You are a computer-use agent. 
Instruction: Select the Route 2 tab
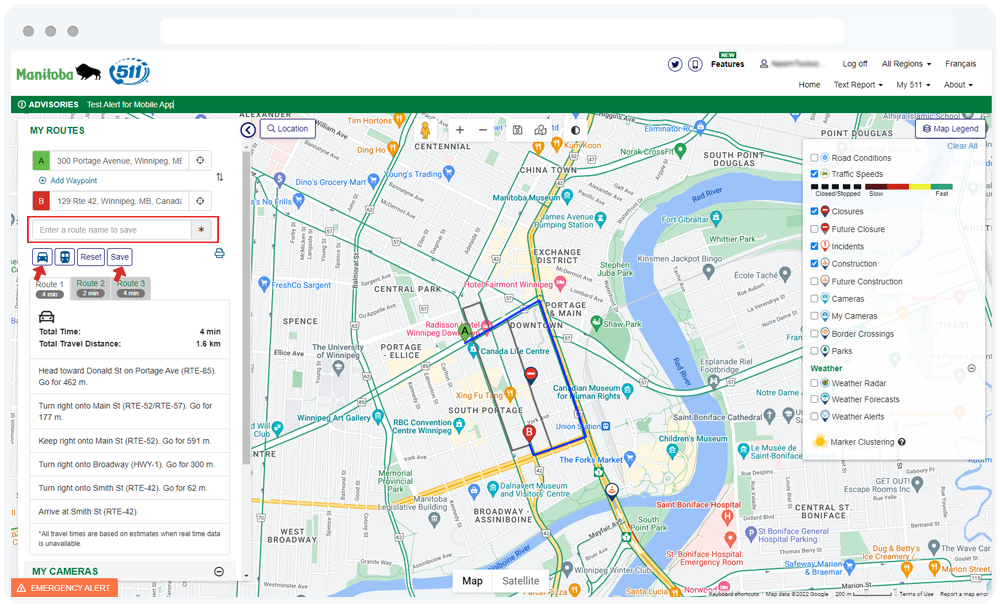pos(91,288)
